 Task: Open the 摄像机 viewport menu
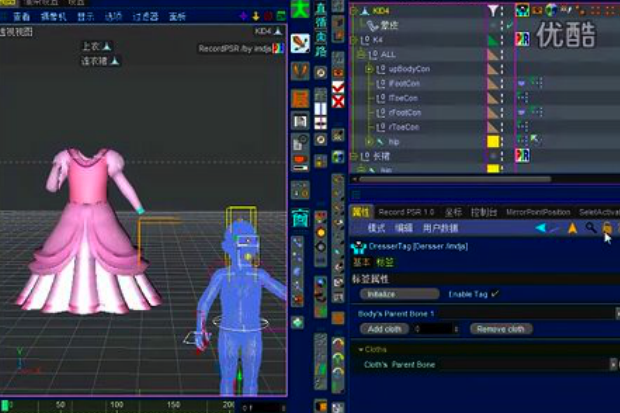(x=53, y=17)
